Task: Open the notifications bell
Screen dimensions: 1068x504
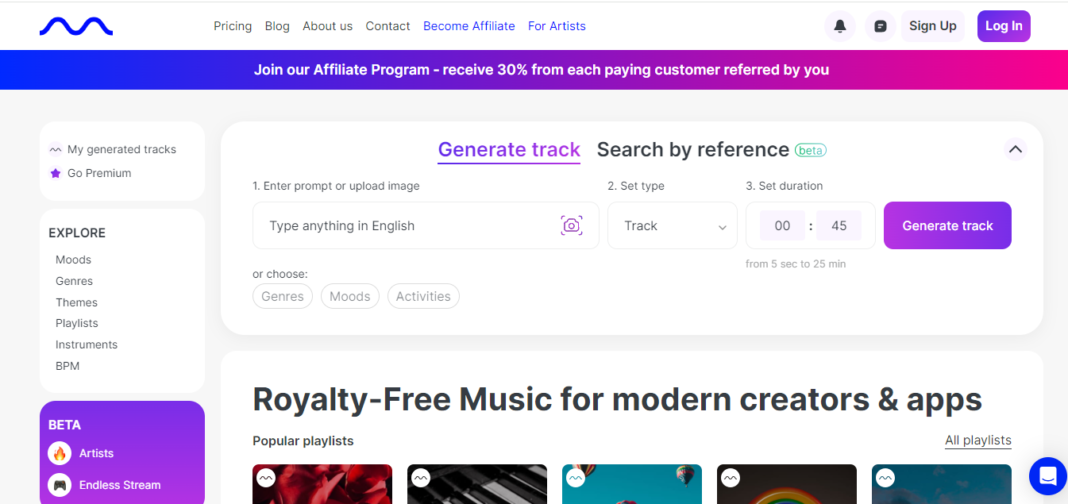Action: pos(840,26)
